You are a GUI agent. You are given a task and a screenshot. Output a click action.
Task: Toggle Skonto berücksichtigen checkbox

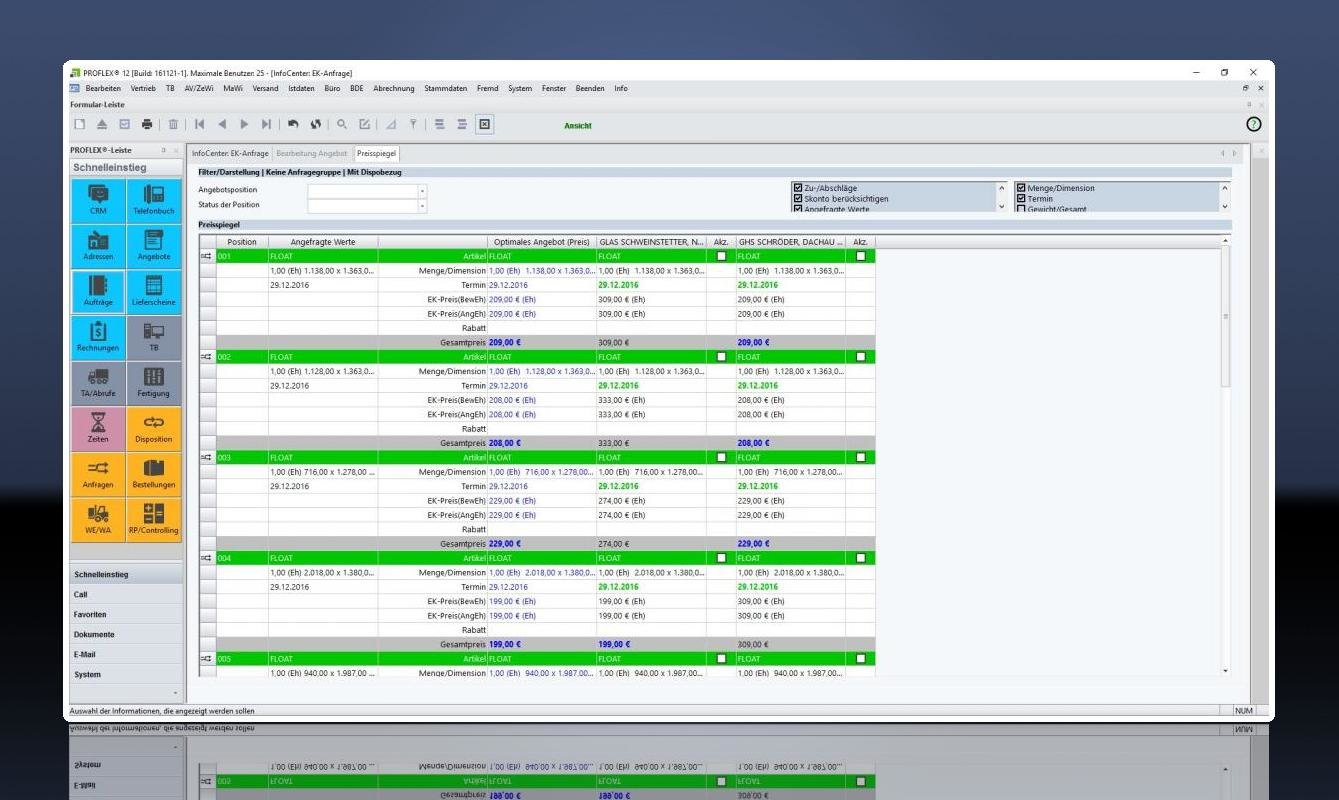tap(798, 199)
